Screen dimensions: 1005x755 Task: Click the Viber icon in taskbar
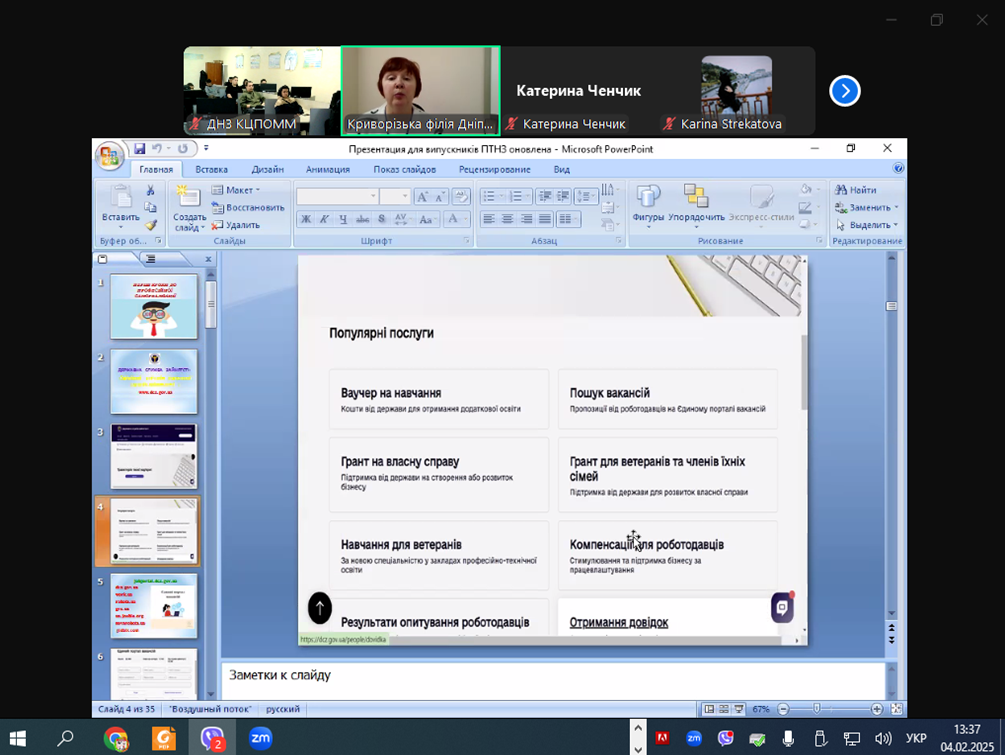213,738
